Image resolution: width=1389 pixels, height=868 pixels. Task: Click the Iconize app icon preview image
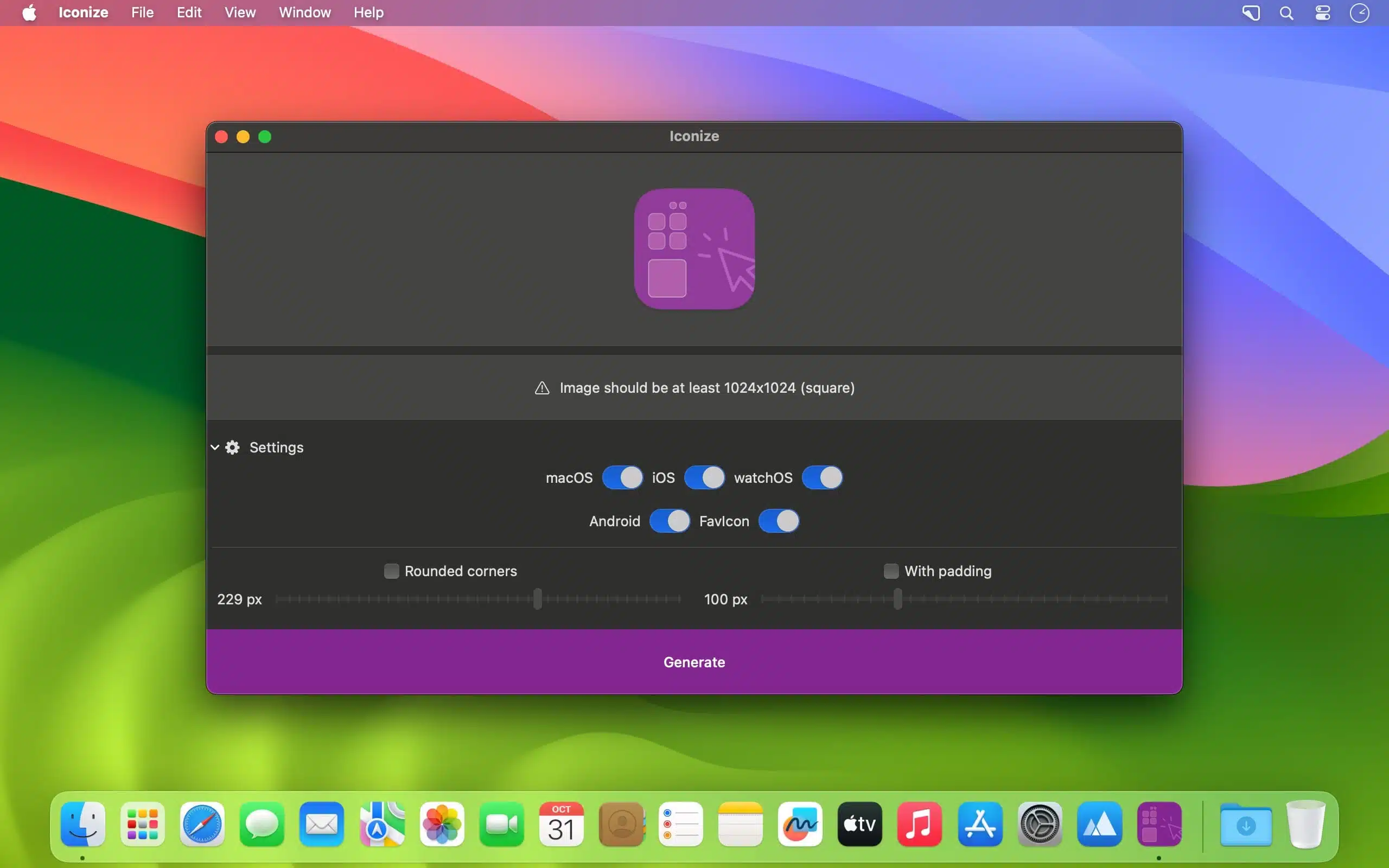pos(694,248)
